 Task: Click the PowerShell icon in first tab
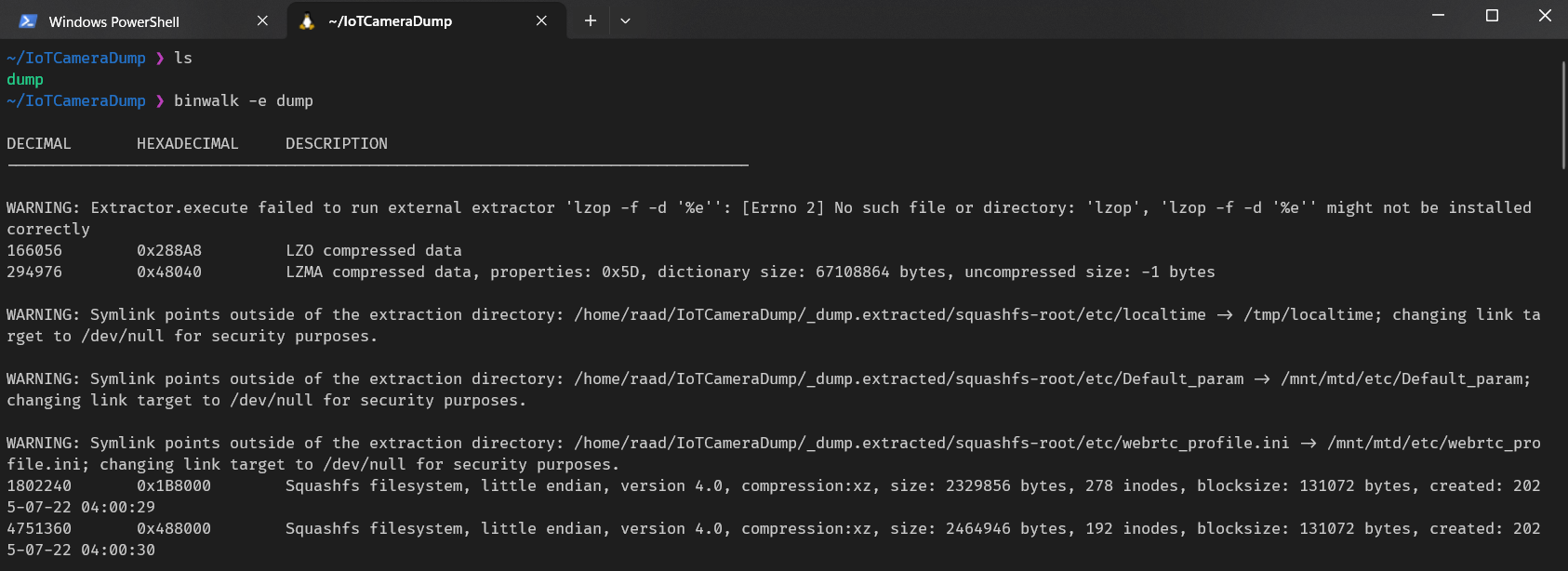pyautogui.click(x=28, y=20)
